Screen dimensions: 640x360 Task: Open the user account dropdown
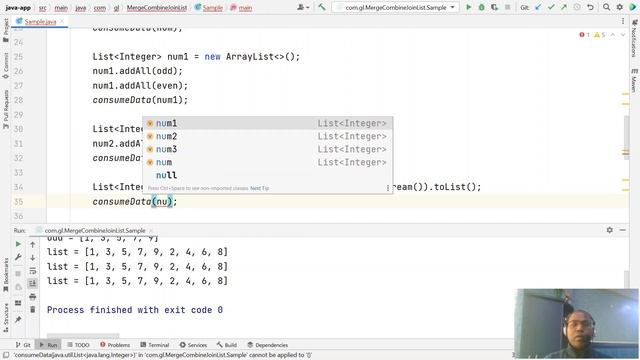point(303,7)
